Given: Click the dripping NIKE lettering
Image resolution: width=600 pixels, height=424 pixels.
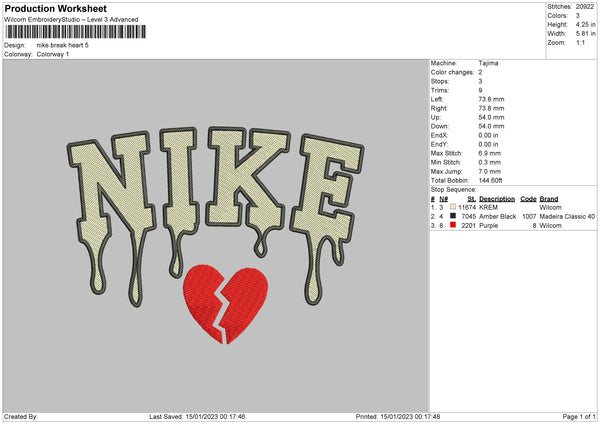Looking at the screenshot, I should 215,216.
